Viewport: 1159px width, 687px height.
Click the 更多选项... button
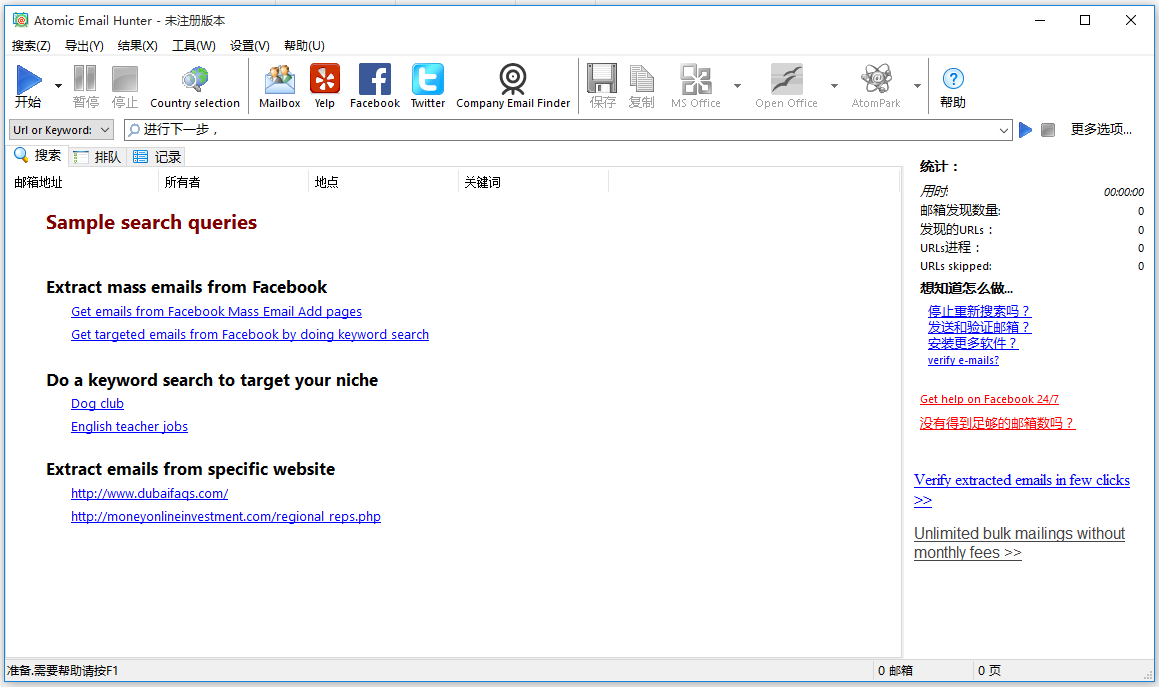1101,129
